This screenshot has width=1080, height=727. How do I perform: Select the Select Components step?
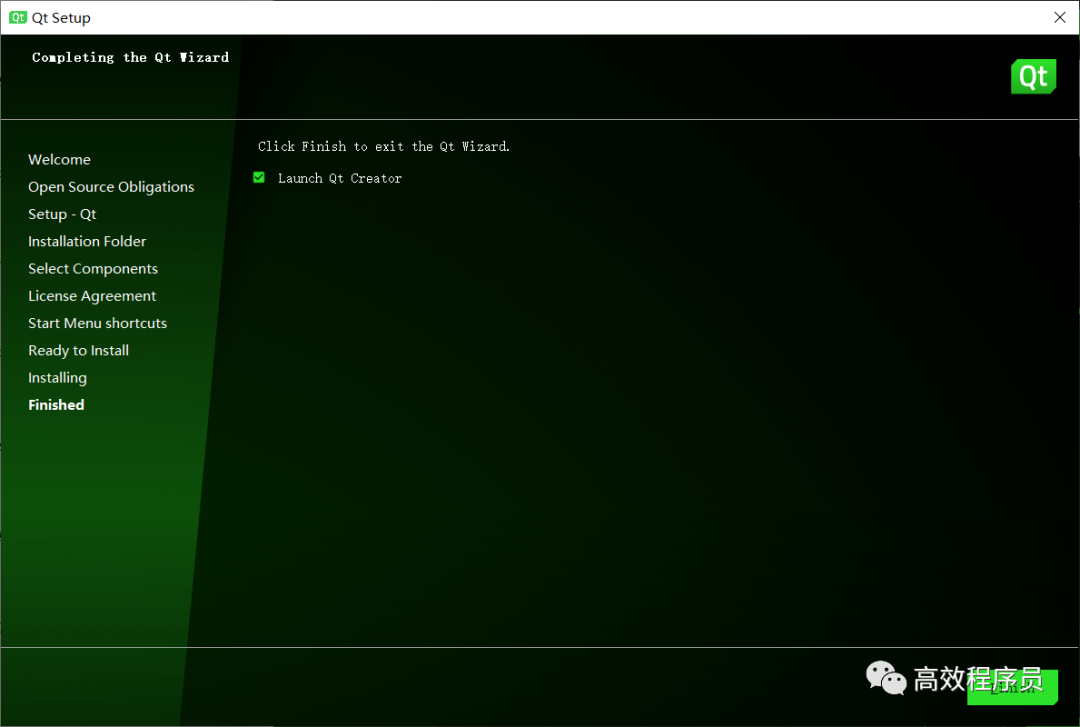click(x=93, y=269)
